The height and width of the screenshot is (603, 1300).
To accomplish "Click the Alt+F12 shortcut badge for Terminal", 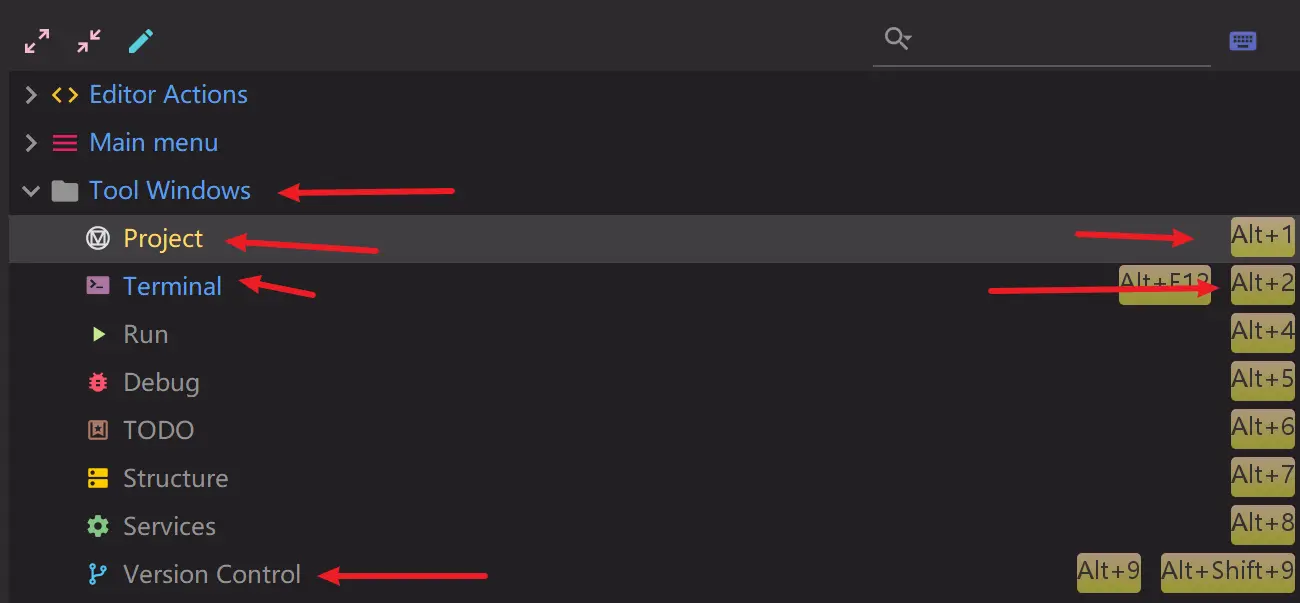I will click(x=1165, y=285).
